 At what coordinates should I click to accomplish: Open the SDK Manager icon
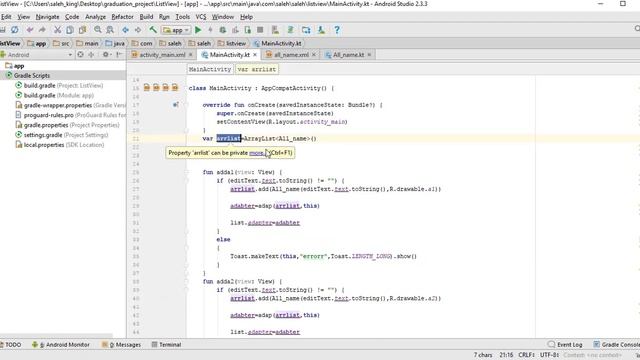pos(321,30)
